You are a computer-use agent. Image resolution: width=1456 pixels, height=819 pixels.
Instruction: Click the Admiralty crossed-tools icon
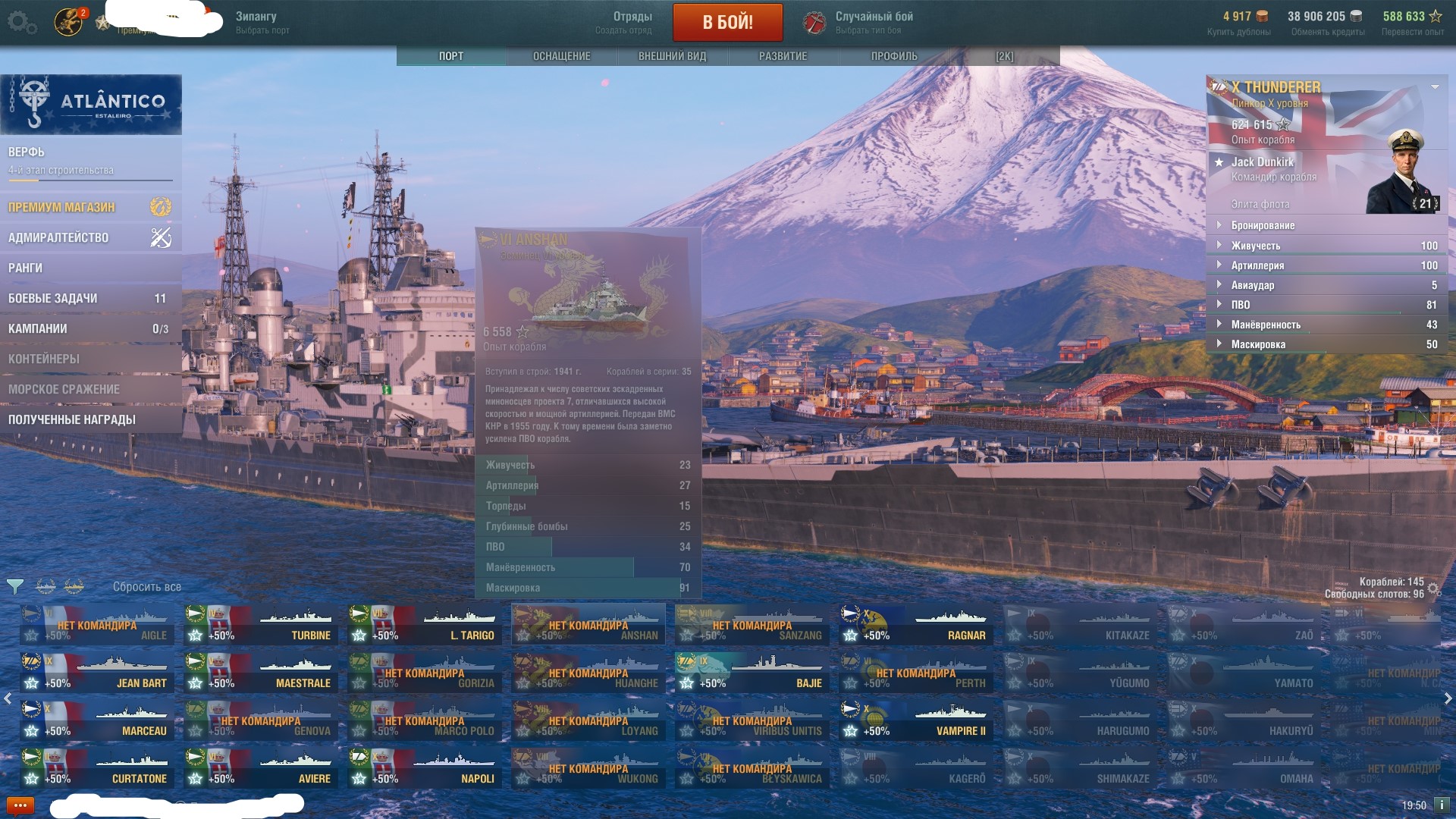pyautogui.click(x=161, y=237)
